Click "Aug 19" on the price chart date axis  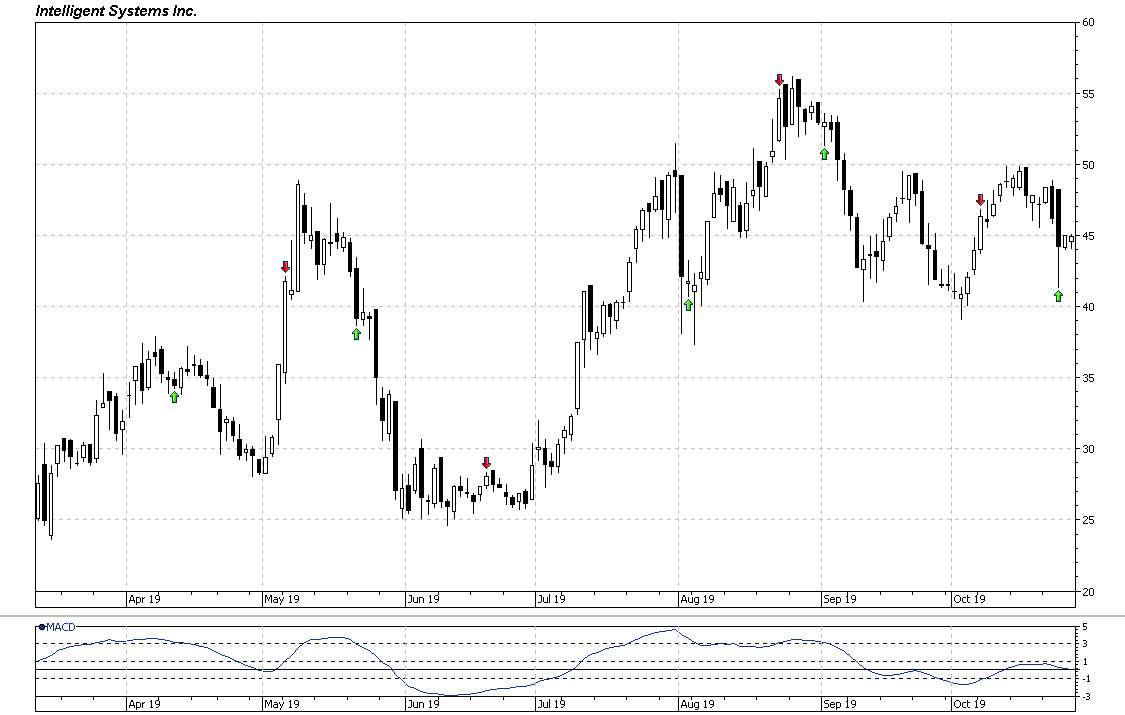point(697,599)
